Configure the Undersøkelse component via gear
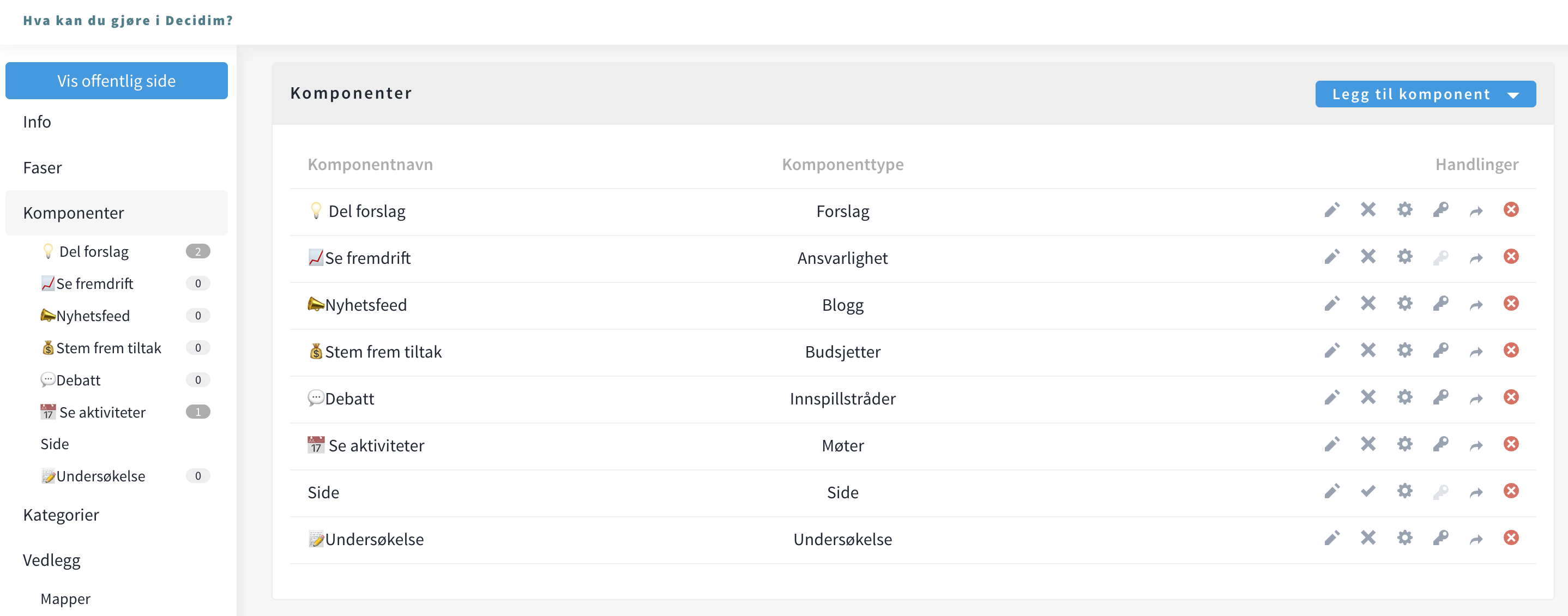 click(x=1404, y=538)
